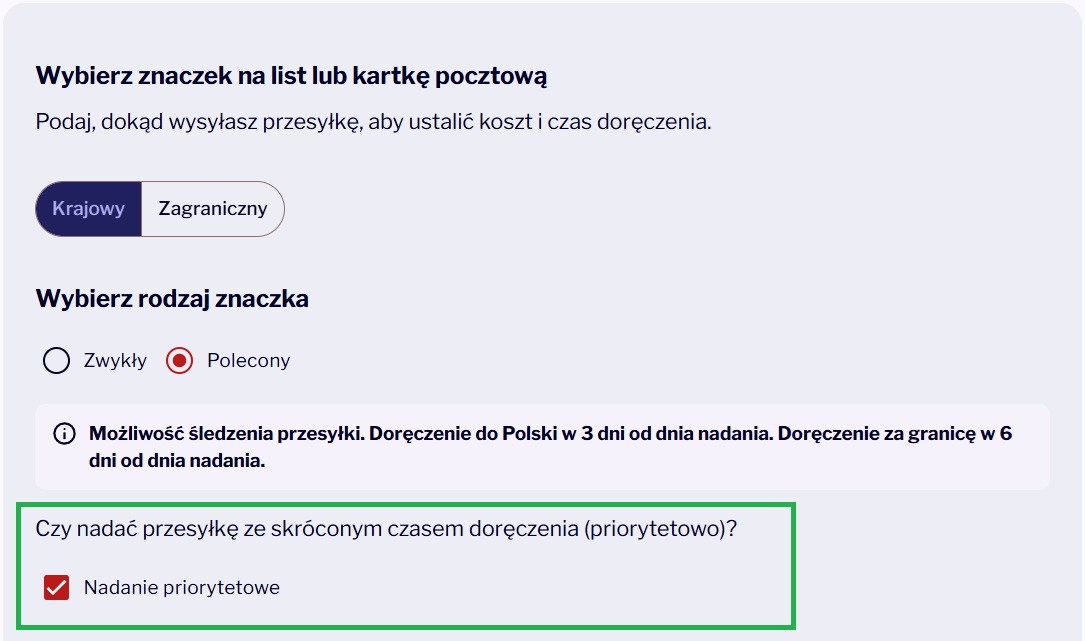Click the selected Polecony radio button
1085x641 pixels.
pos(179,361)
